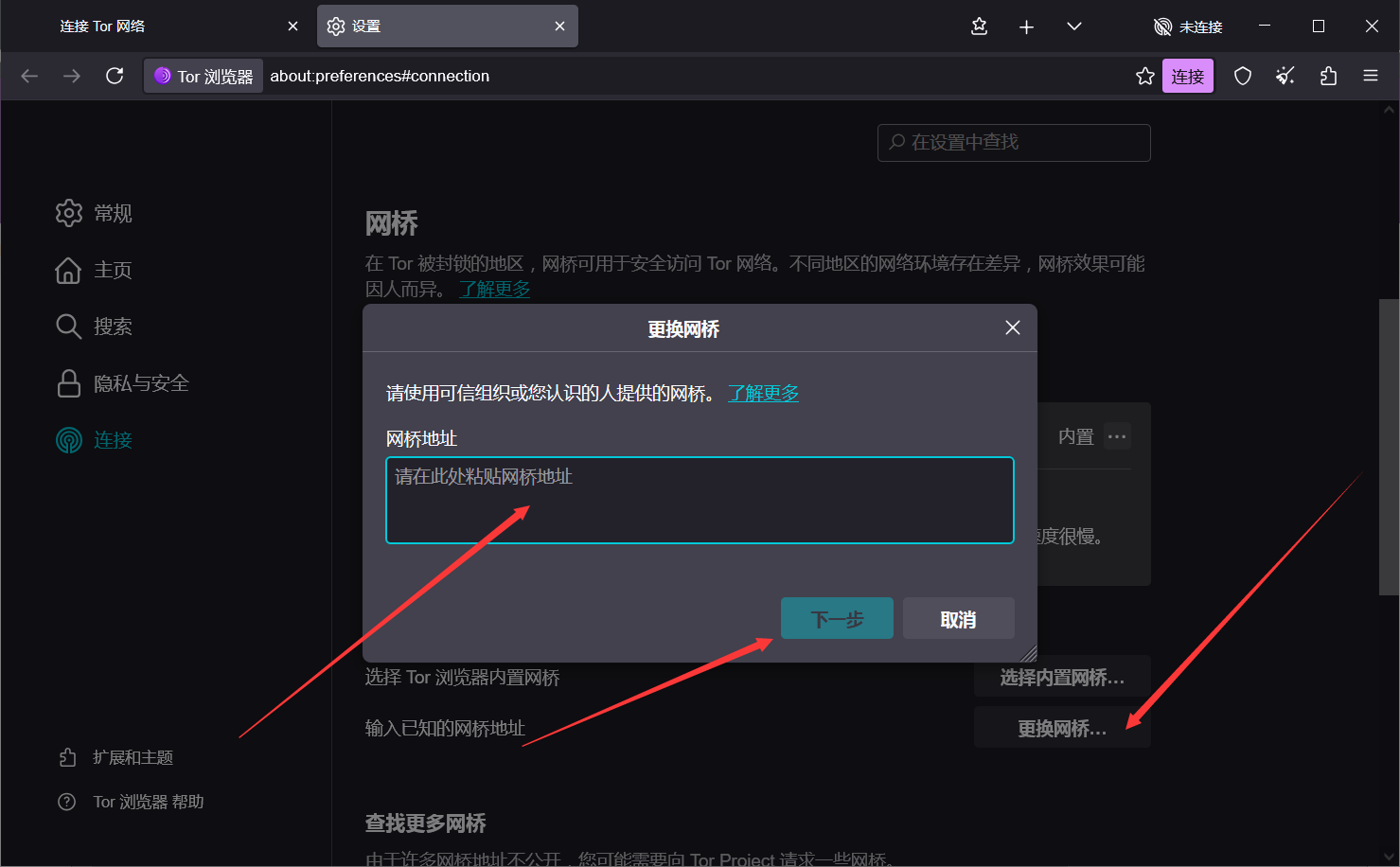1400x867 pixels.
Task: Click 取消 to cancel bridge dialog
Action: point(958,619)
